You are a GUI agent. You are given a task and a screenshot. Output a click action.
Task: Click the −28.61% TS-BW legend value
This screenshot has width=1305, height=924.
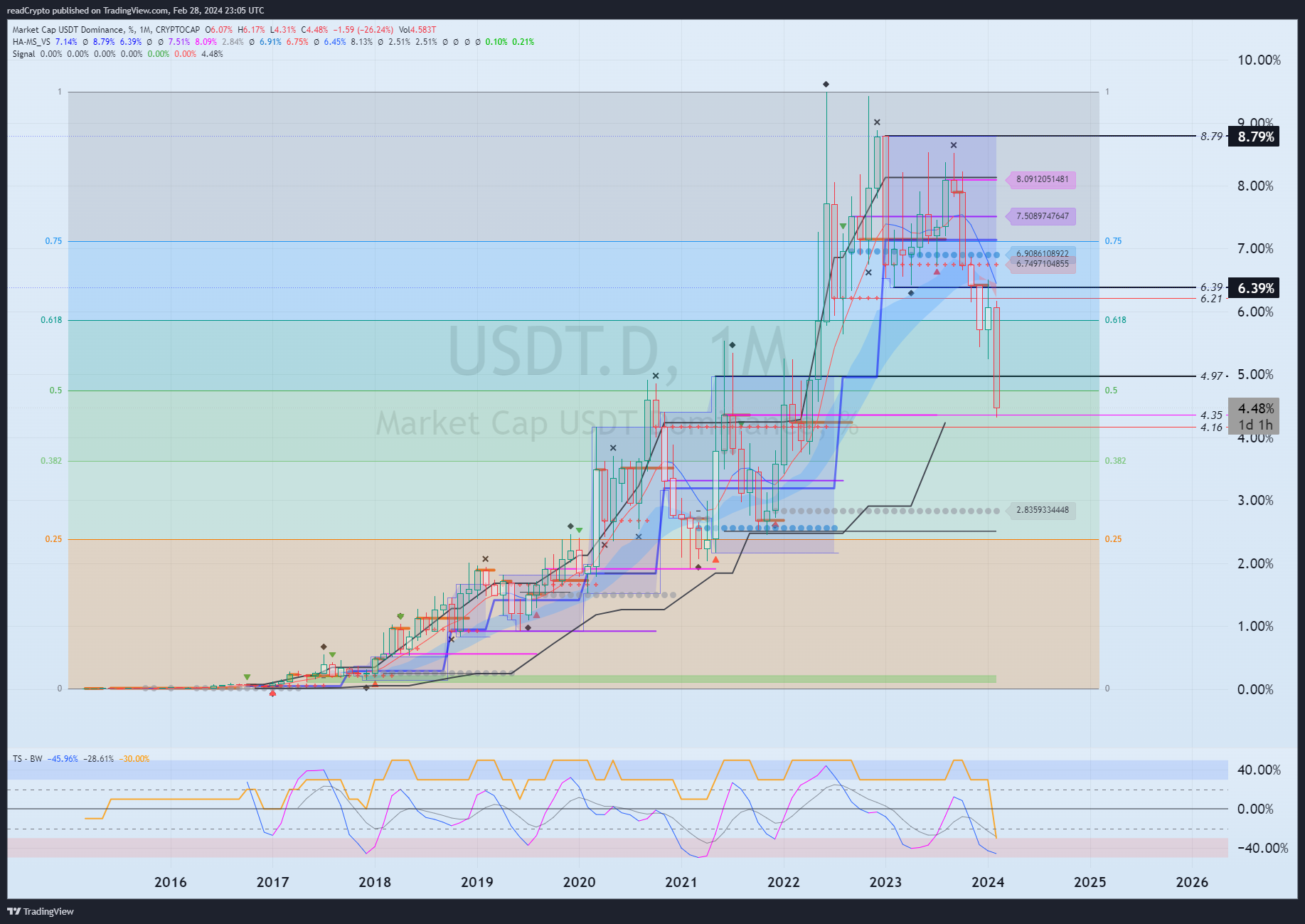point(98,759)
